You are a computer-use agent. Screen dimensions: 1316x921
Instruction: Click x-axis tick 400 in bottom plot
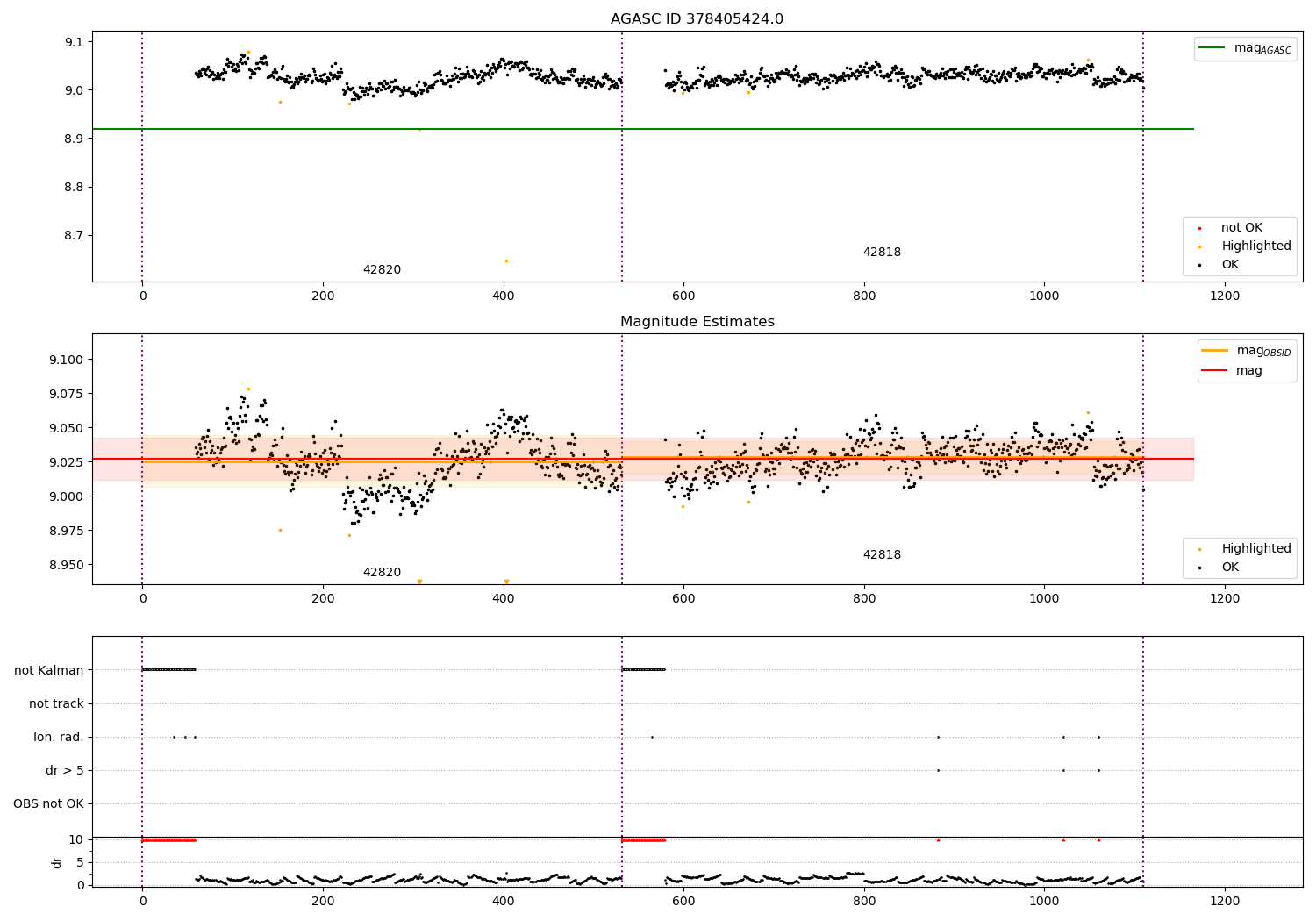tap(503, 902)
